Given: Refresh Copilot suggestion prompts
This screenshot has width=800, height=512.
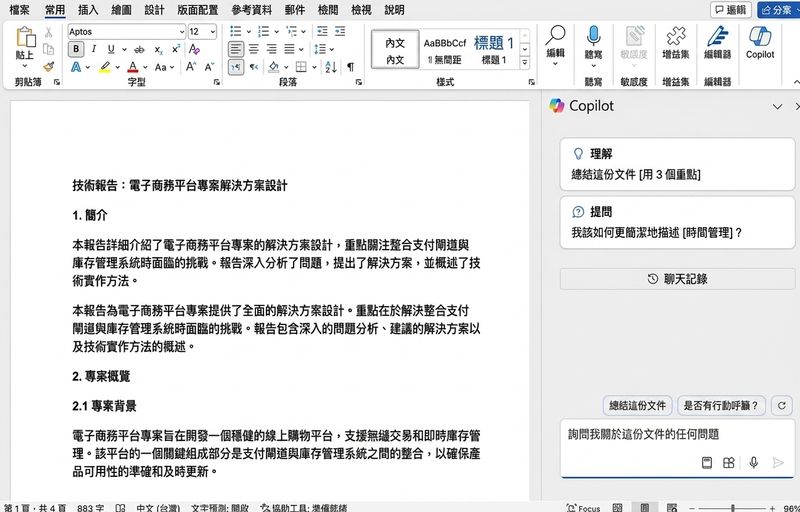Looking at the screenshot, I should tap(782, 406).
